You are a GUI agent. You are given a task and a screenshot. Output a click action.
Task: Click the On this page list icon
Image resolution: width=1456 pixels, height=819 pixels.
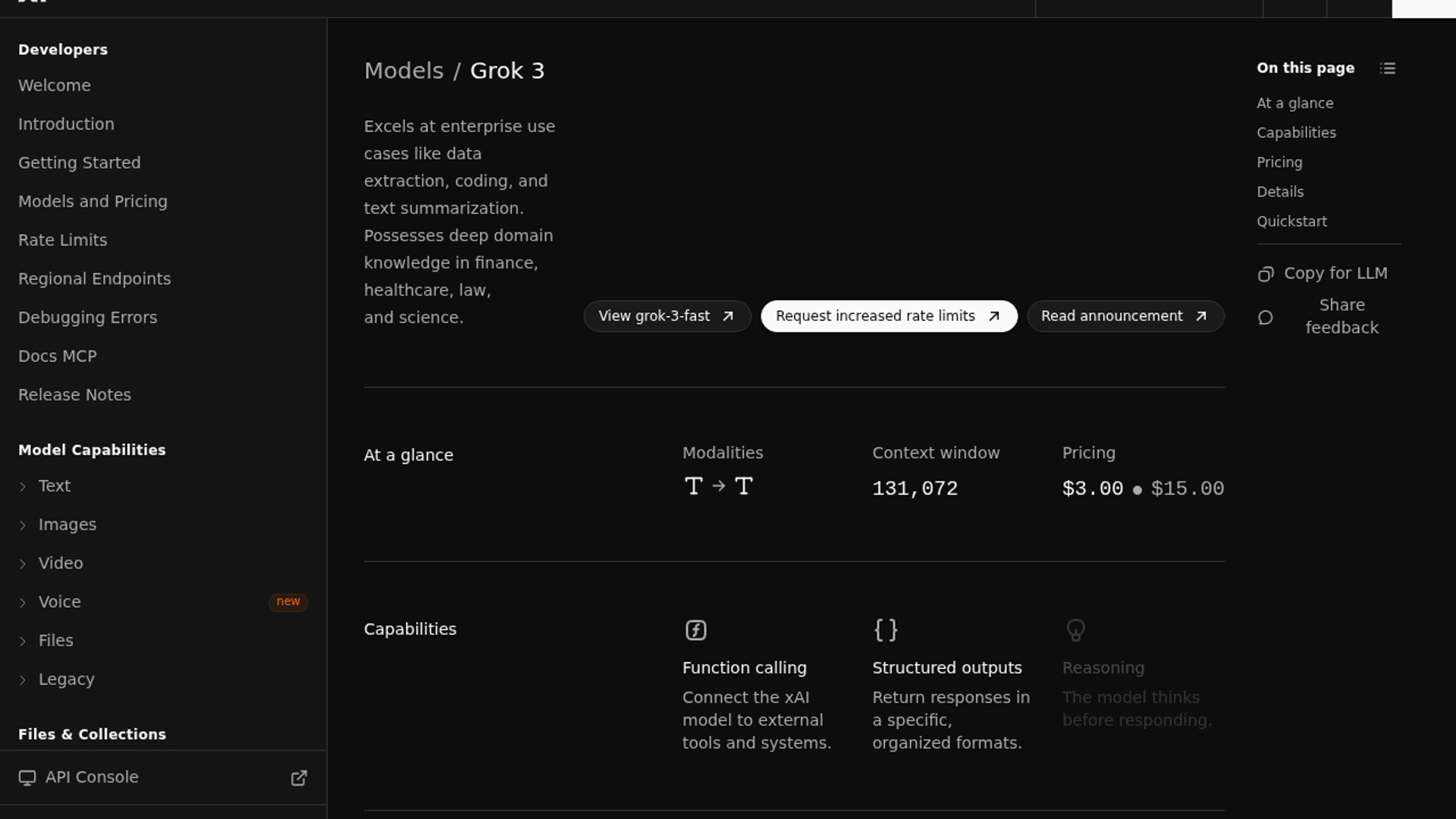[1387, 68]
